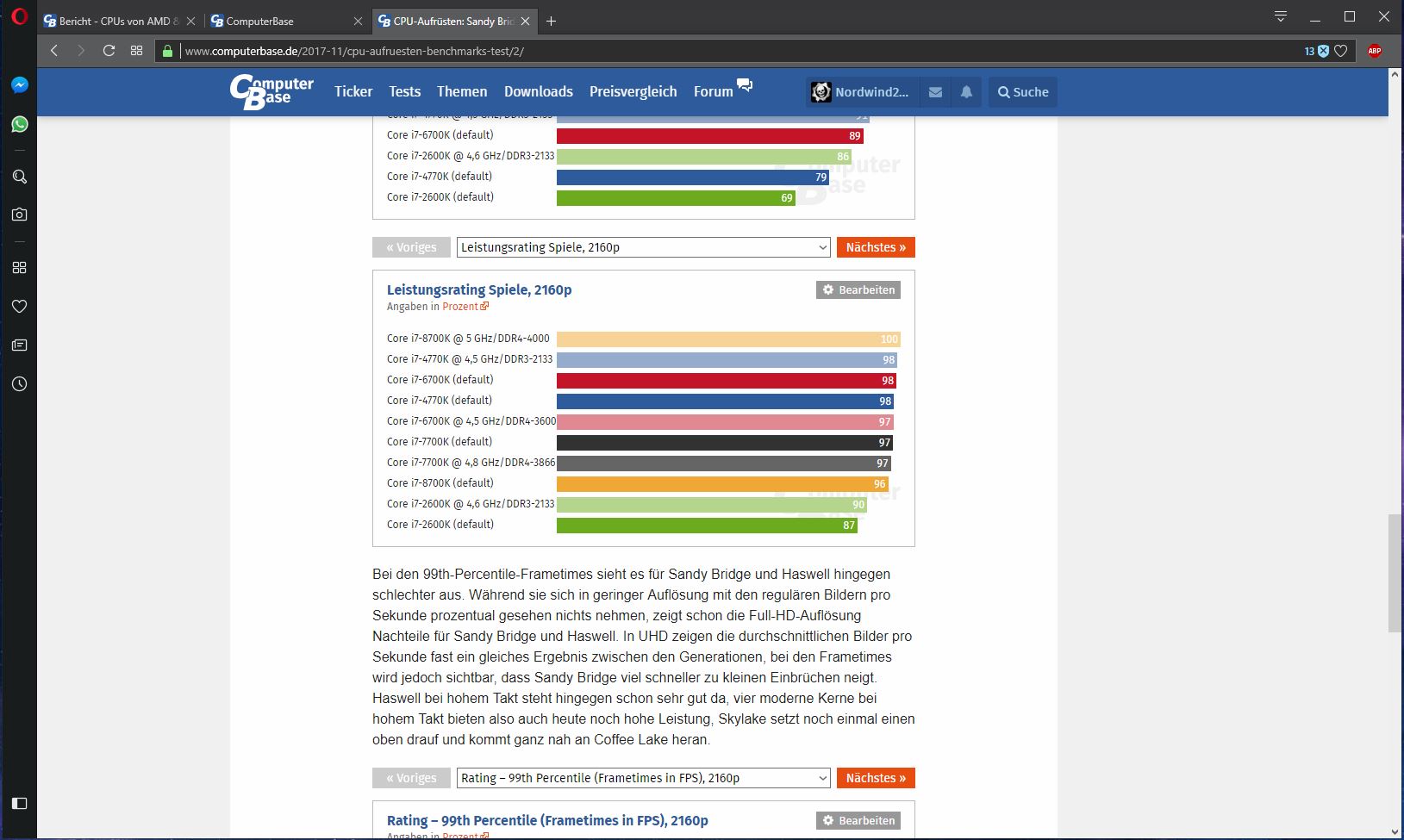Open the ad blocker badge showing 13
Screen dimensions: 1404x840
coord(1316,51)
